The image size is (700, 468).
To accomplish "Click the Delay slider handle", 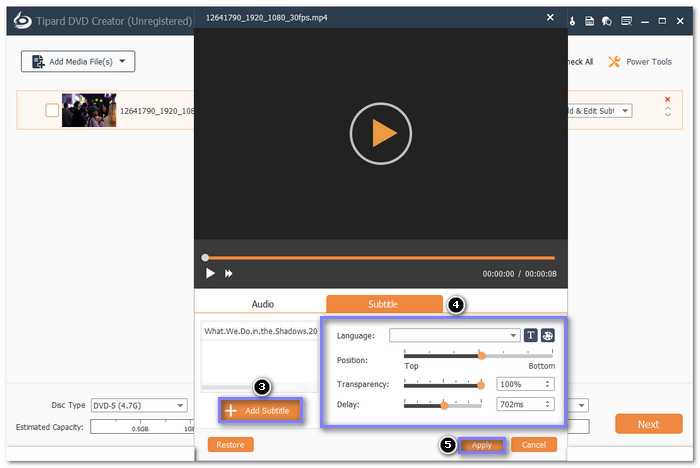I will coord(444,405).
